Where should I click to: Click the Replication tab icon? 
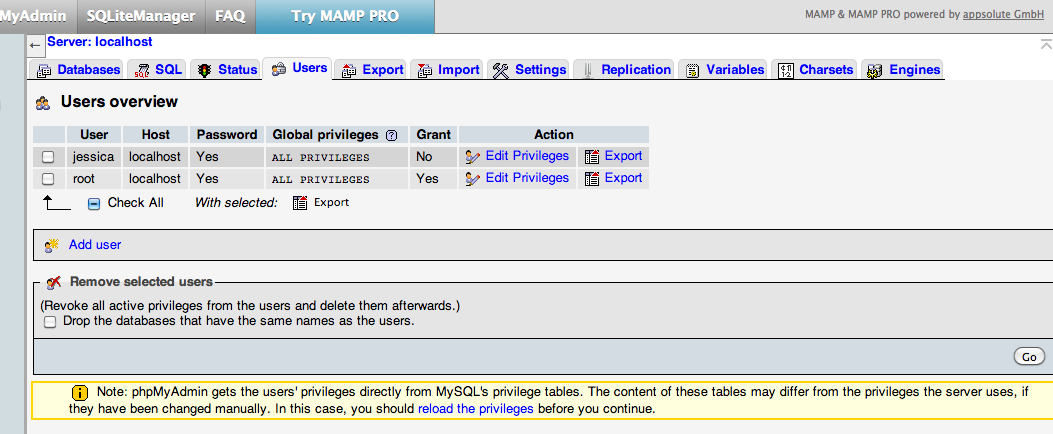[x=588, y=70]
